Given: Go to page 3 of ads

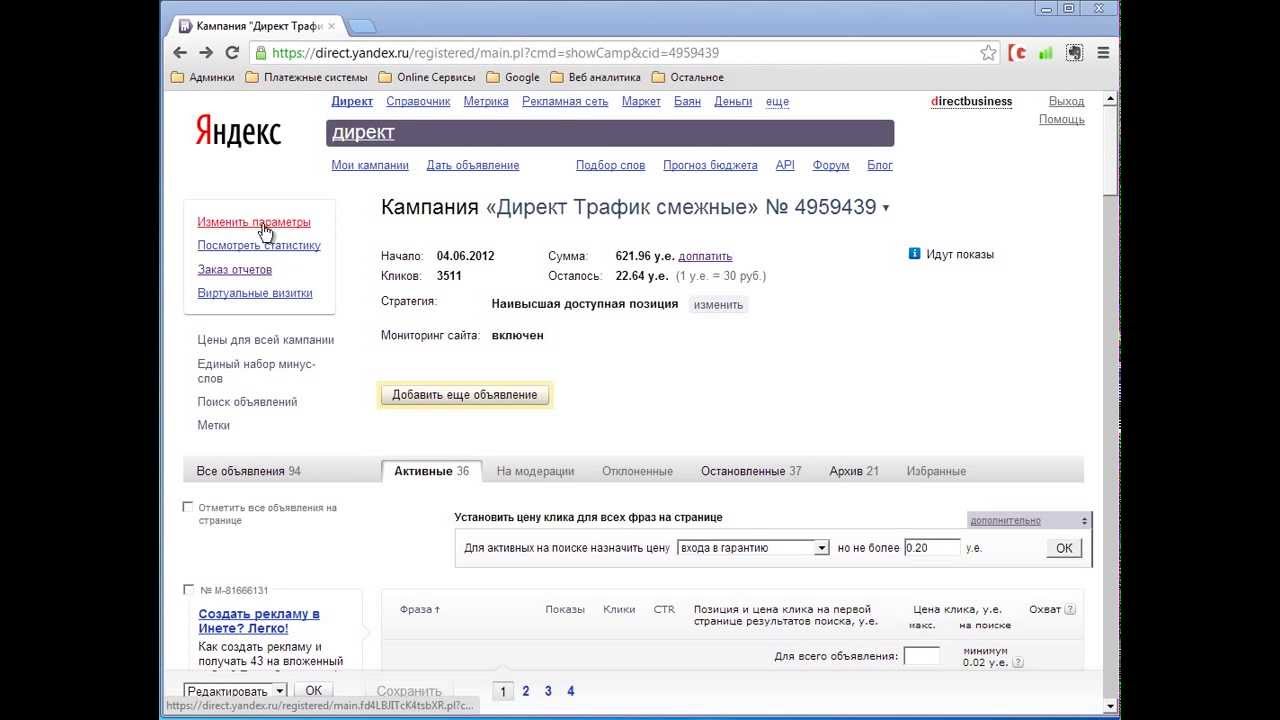Looking at the screenshot, I should pyautogui.click(x=548, y=691).
